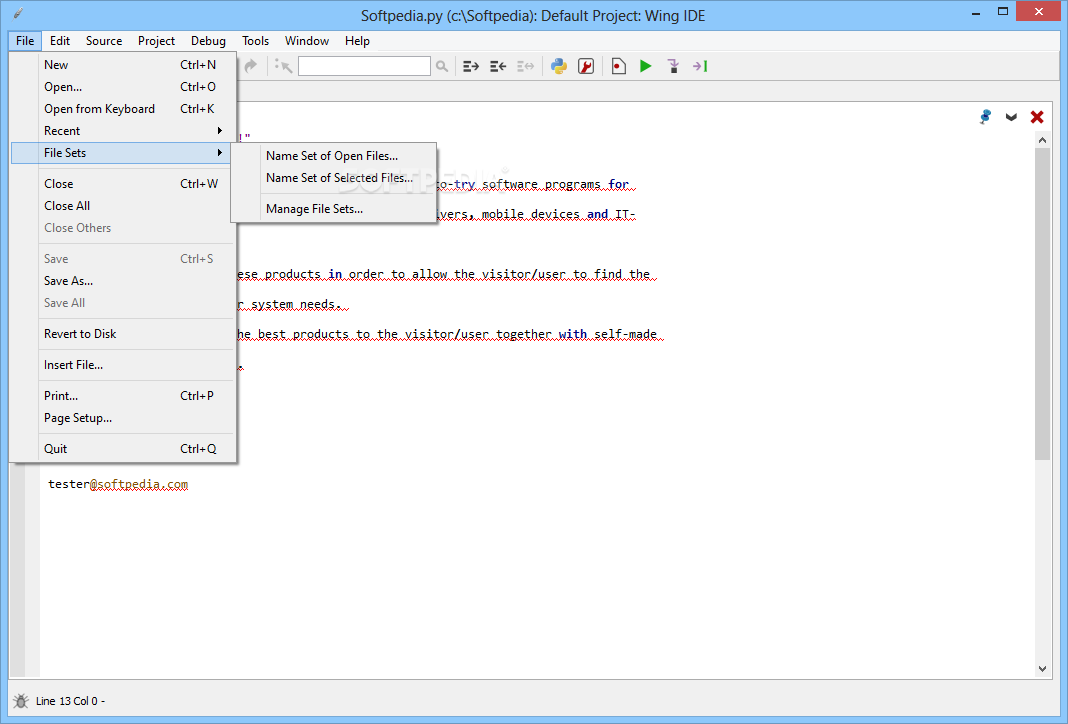Choose New from the File menu
Image resolution: width=1068 pixels, height=724 pixels.
pos(123,65)
